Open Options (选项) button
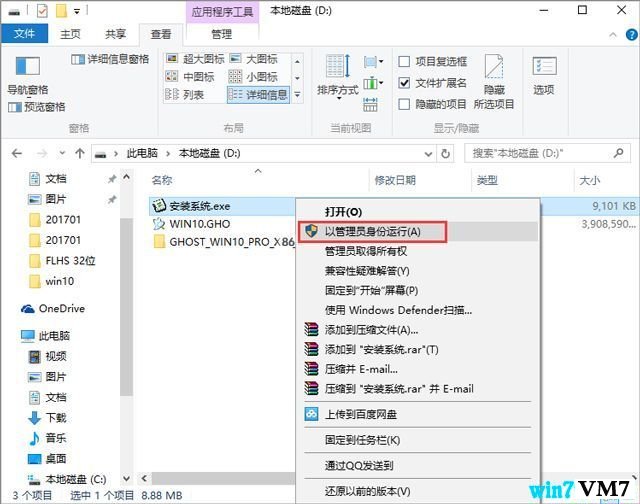This screenshot has height=504, width=640. pyautogui.click(x=544, y=76)
